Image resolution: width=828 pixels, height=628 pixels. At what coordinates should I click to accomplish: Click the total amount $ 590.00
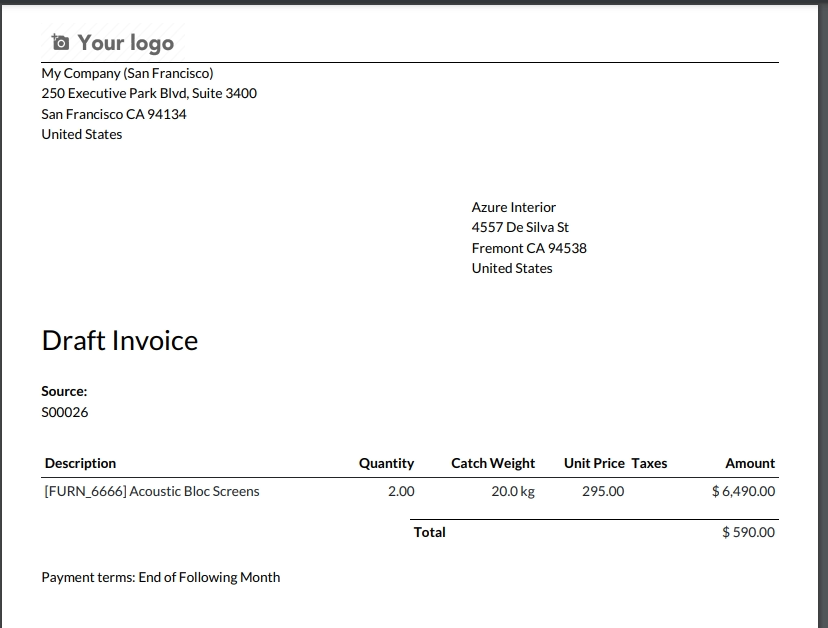click(x=748, y=532)
